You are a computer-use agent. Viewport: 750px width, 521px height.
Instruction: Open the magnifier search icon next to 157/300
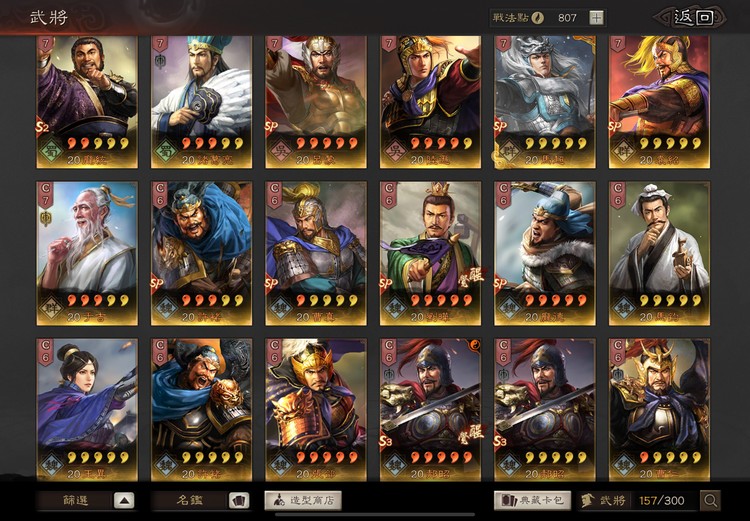[710, 500]
